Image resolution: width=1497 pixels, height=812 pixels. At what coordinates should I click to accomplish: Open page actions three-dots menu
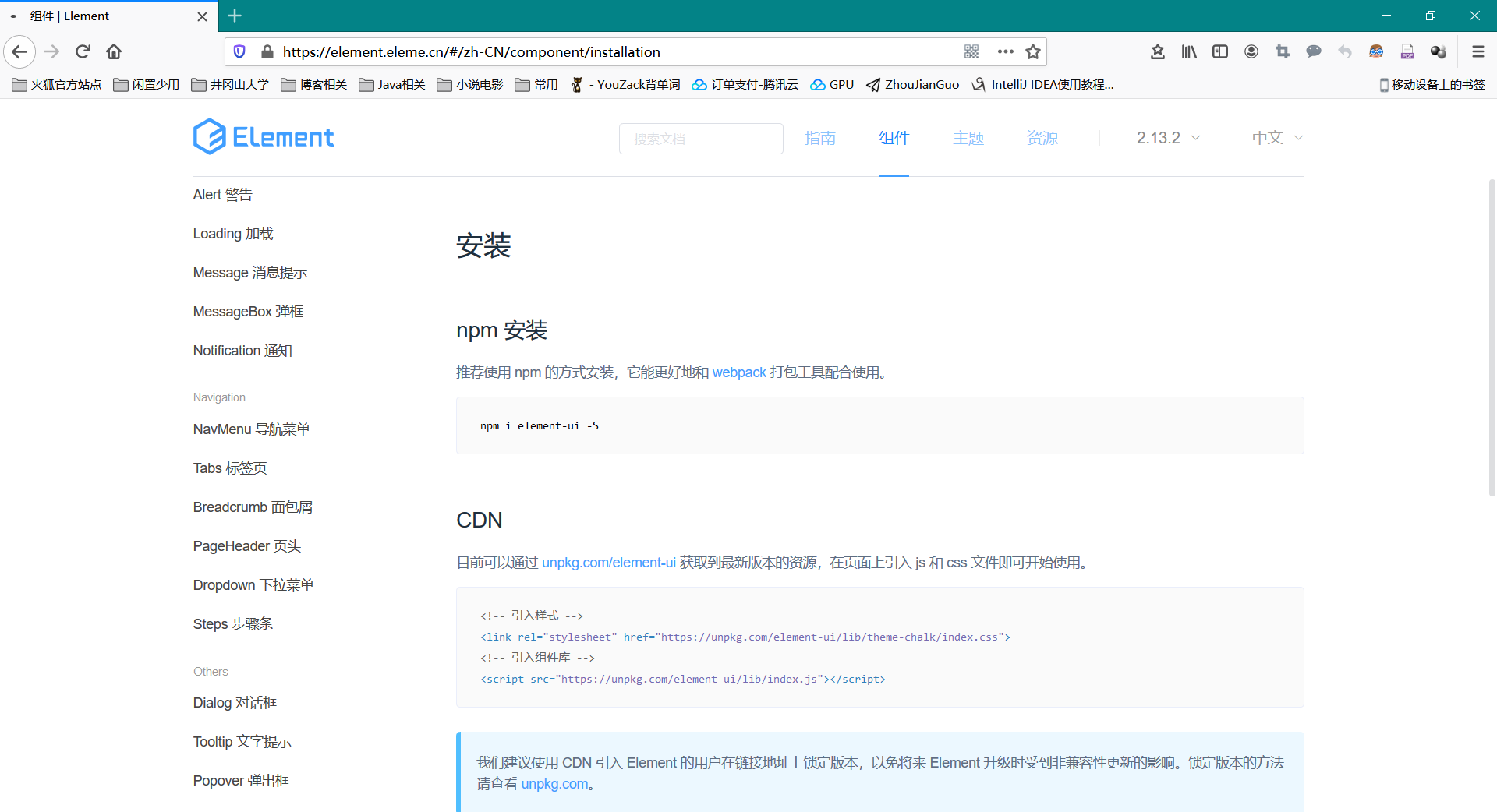(x=1005, y=51)
